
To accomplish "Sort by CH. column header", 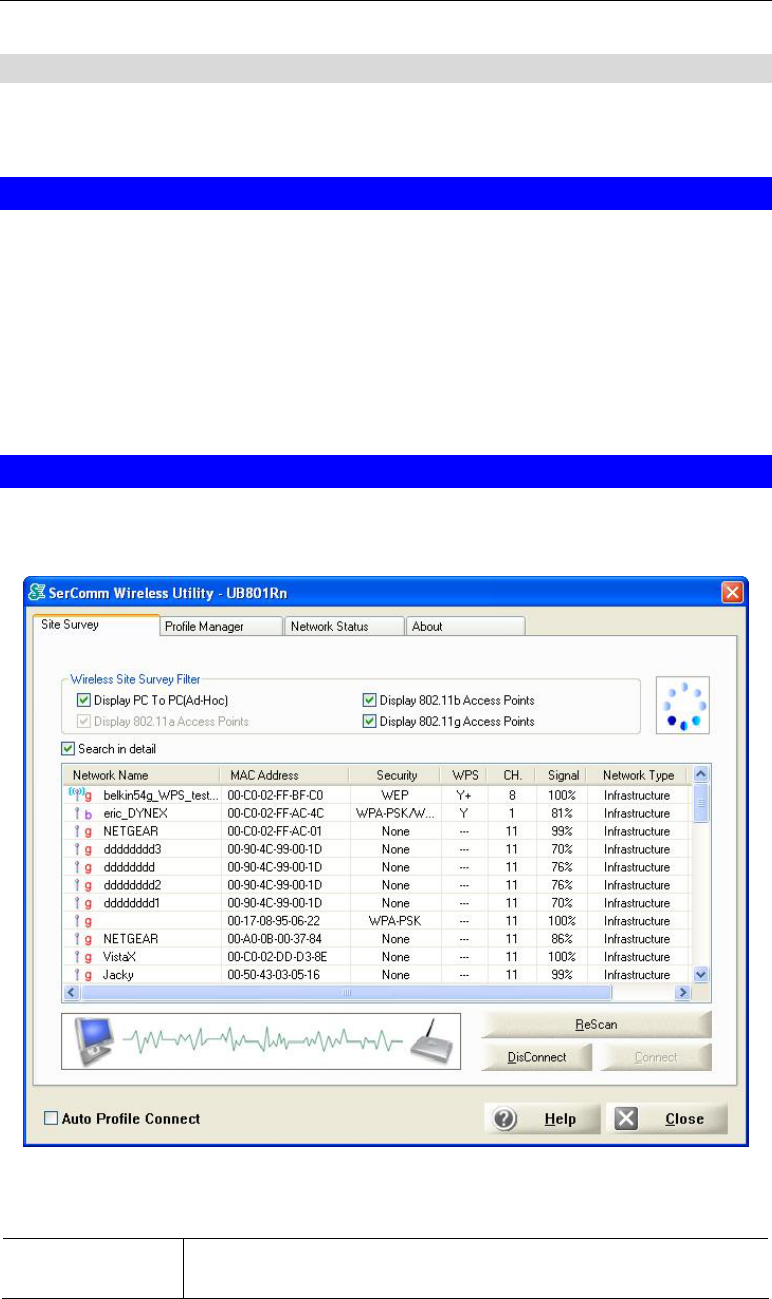I will [511, 775].
